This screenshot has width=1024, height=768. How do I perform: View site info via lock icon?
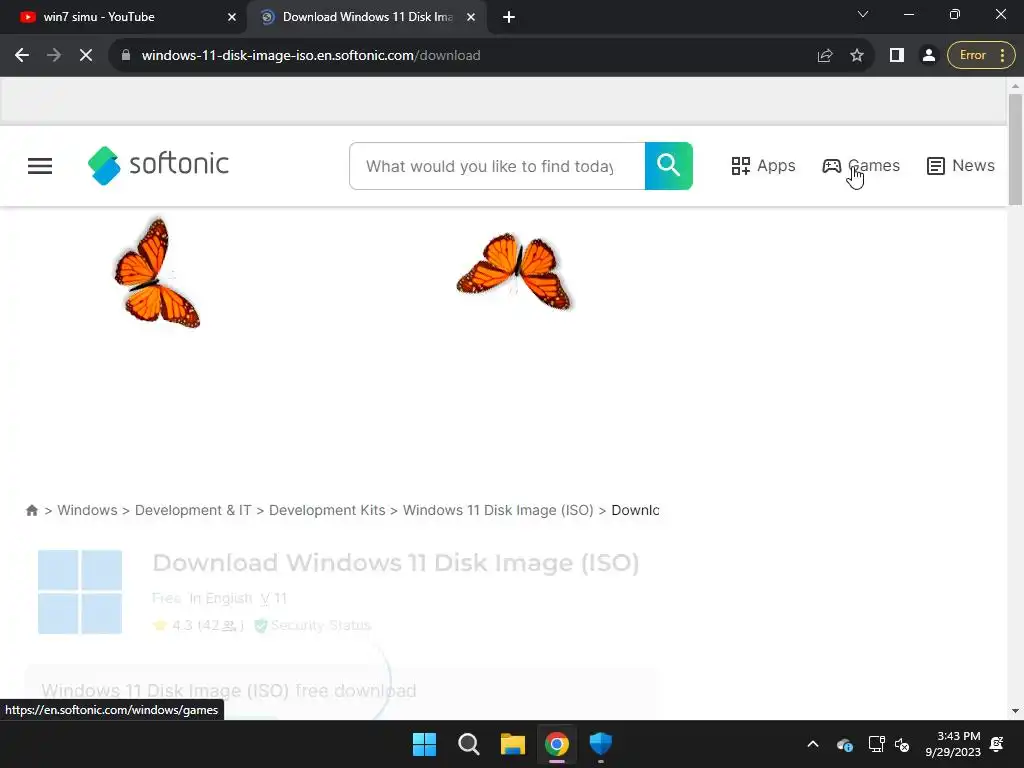126,56
